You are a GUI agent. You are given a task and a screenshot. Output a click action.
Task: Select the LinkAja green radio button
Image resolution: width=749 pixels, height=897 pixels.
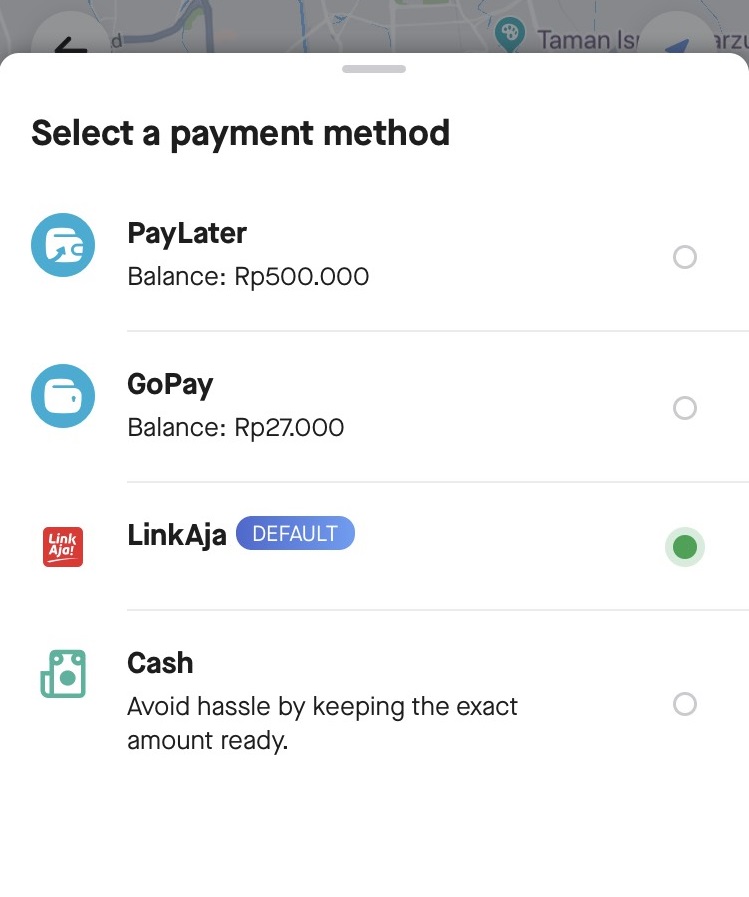[x=685, y=547]
